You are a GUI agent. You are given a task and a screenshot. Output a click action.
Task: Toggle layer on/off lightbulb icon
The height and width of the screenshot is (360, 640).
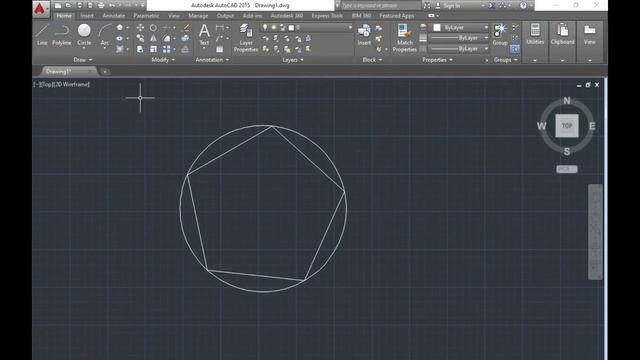(265, 27)
